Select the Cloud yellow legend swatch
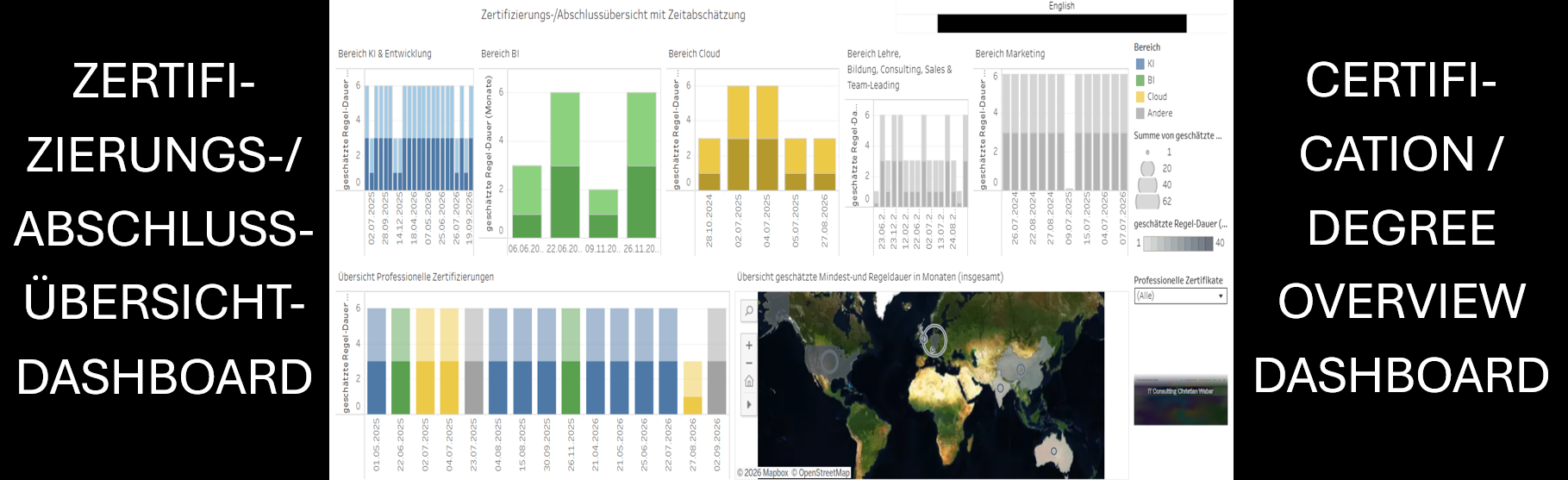This screenshot has height=480, width=1568. point(1140,97)
